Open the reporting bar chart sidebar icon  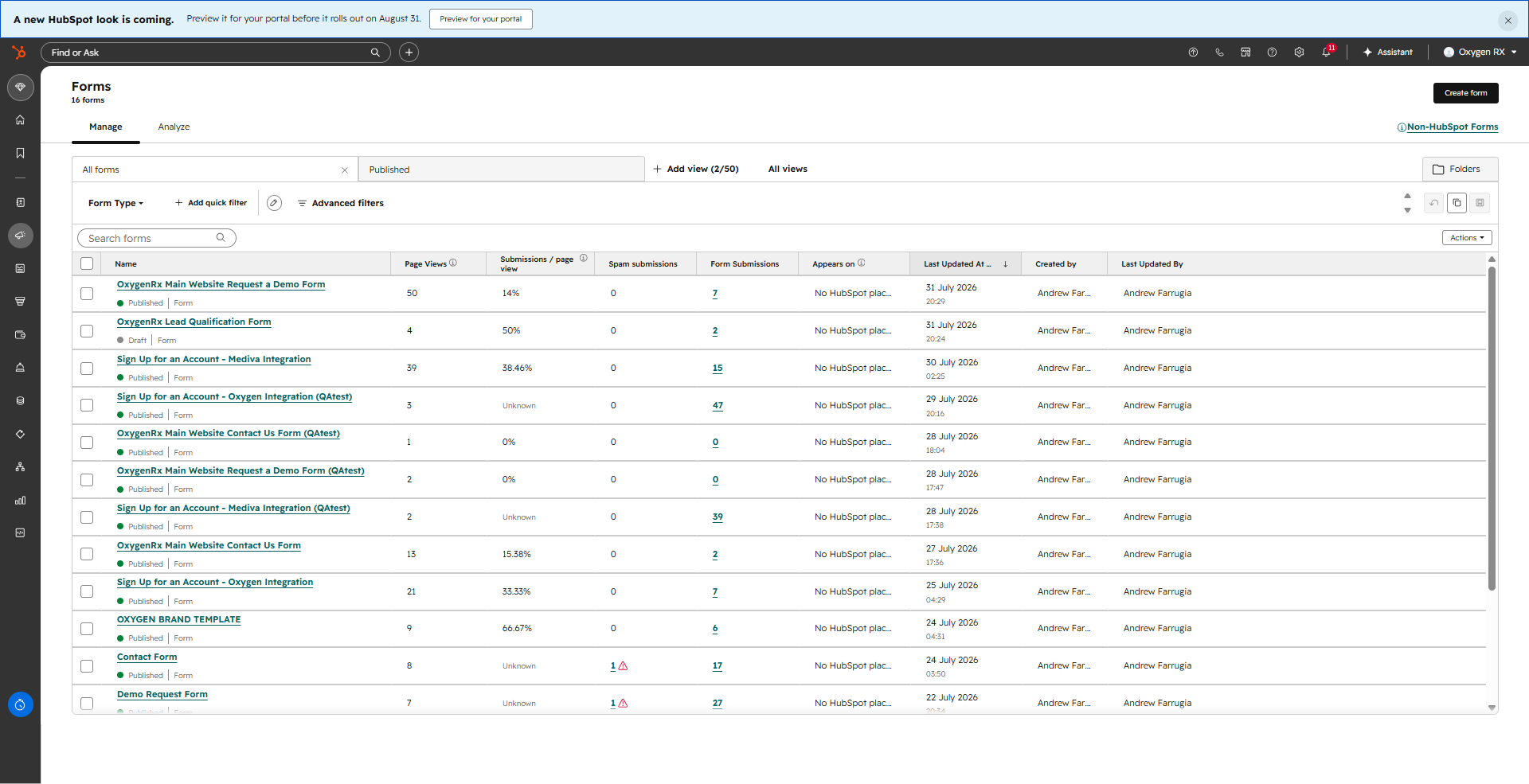point(21,500)
